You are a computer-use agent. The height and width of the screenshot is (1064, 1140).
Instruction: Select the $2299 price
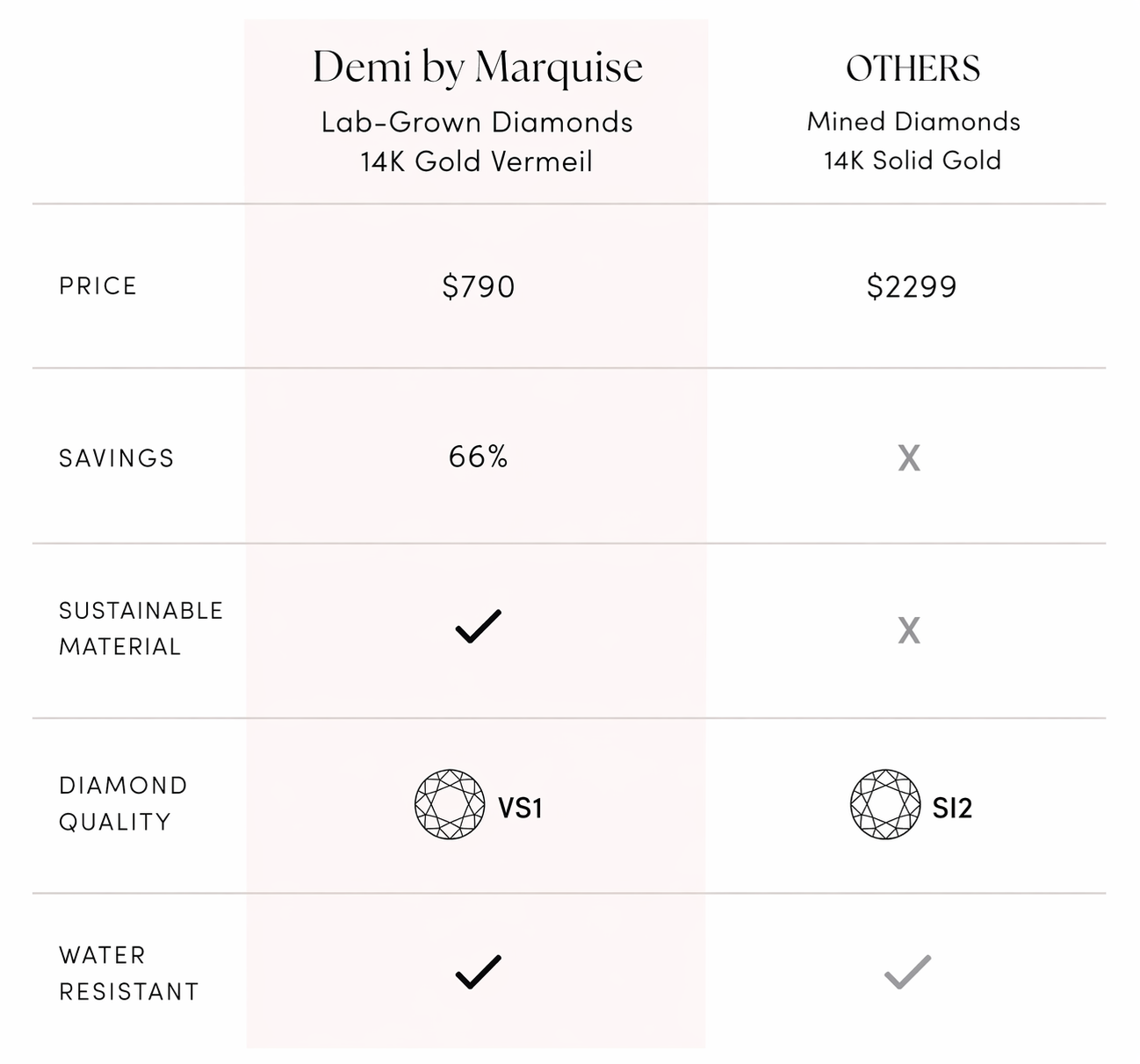pos(912,286)
